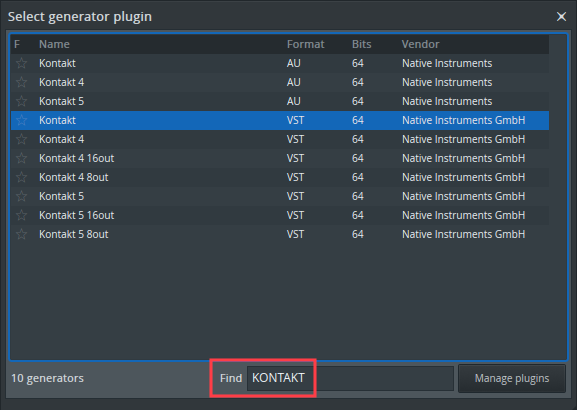Toggle star for selected Kontakt VST
The width and height of the screenshot is (577, 410).
(x=21, y=120)
